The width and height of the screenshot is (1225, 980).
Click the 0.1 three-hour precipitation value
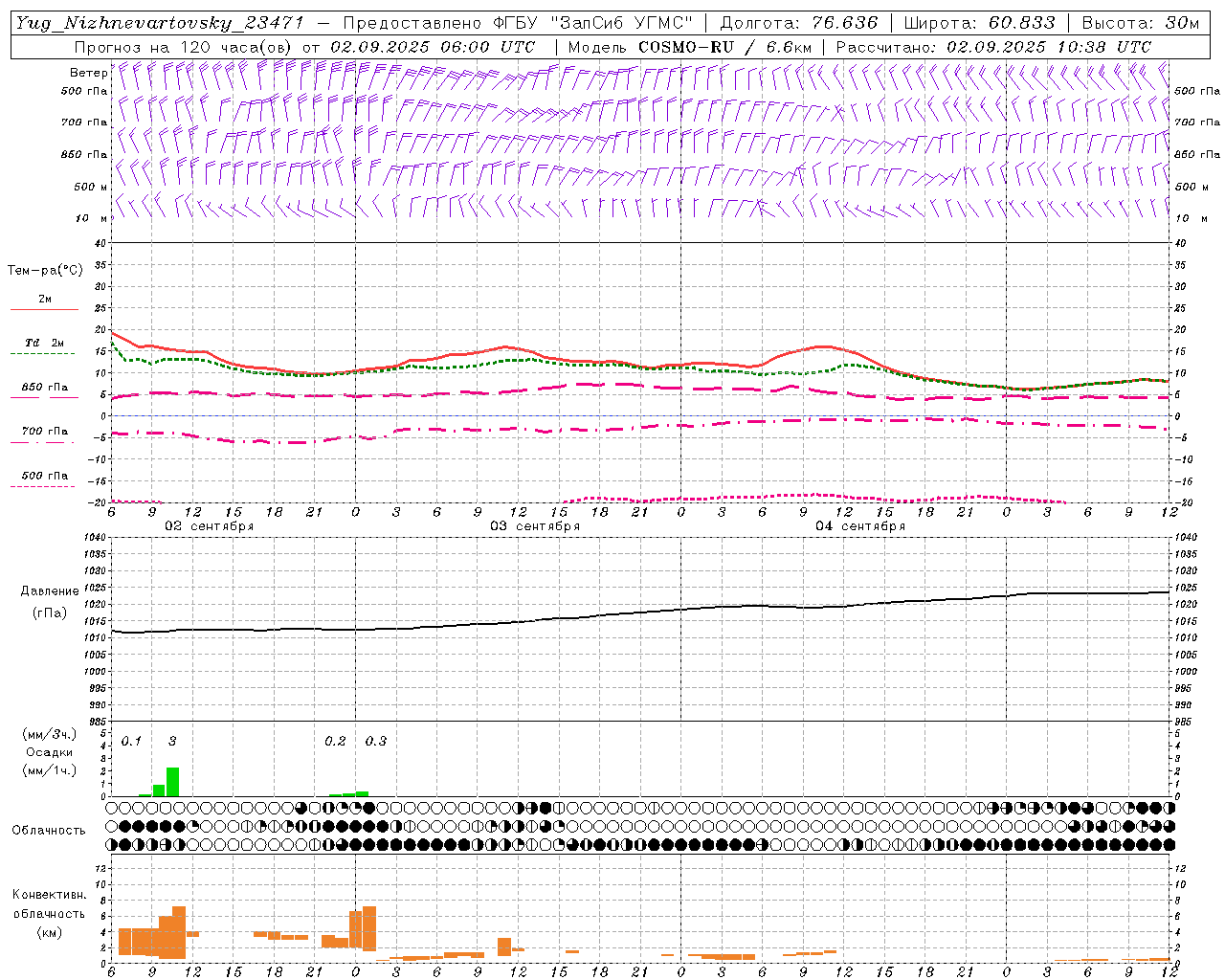click(x=131, y=741)
